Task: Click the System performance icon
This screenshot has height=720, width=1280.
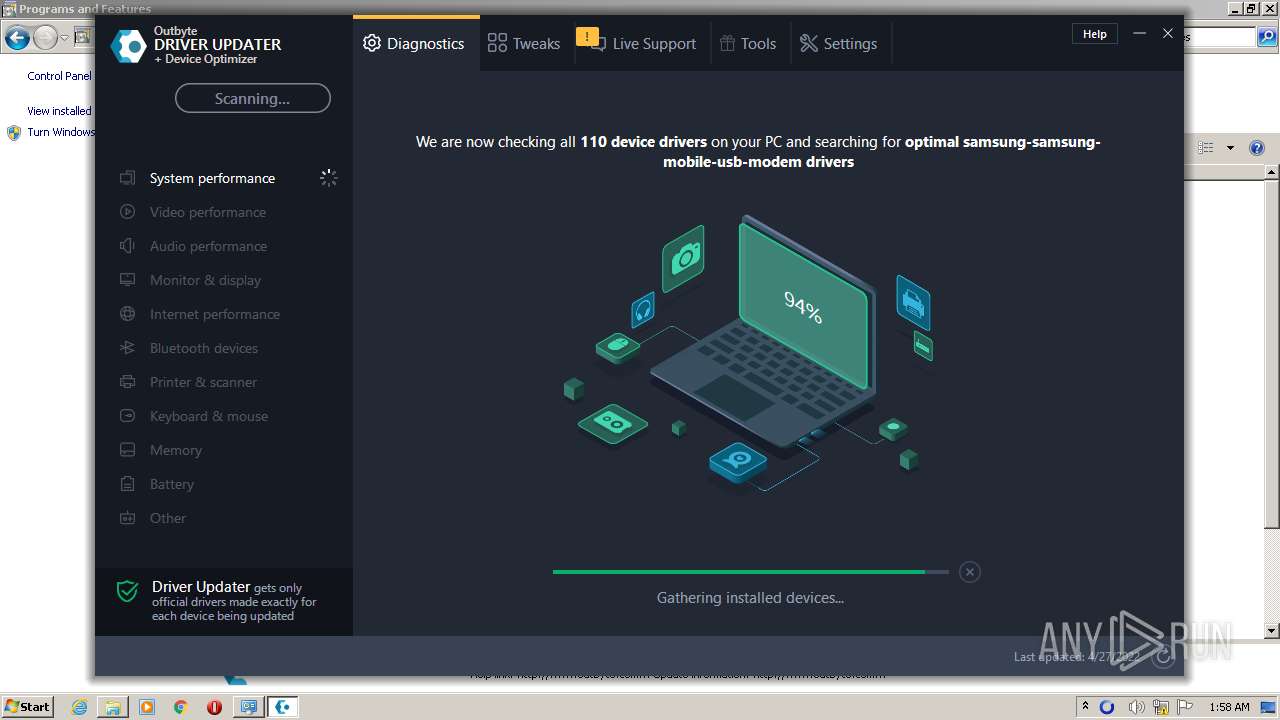Action: (127, 178)
